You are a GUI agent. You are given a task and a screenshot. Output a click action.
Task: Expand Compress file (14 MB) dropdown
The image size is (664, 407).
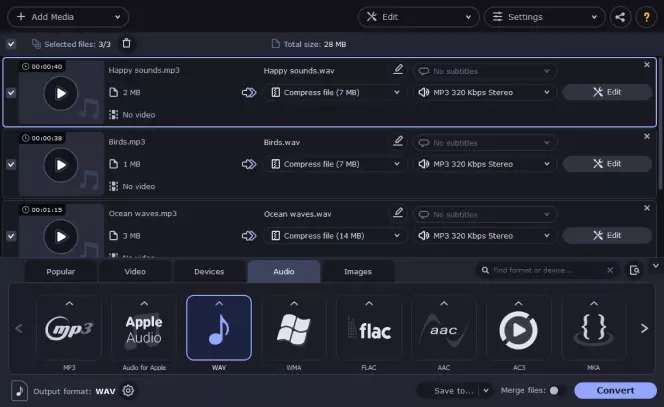click(335, 235)
